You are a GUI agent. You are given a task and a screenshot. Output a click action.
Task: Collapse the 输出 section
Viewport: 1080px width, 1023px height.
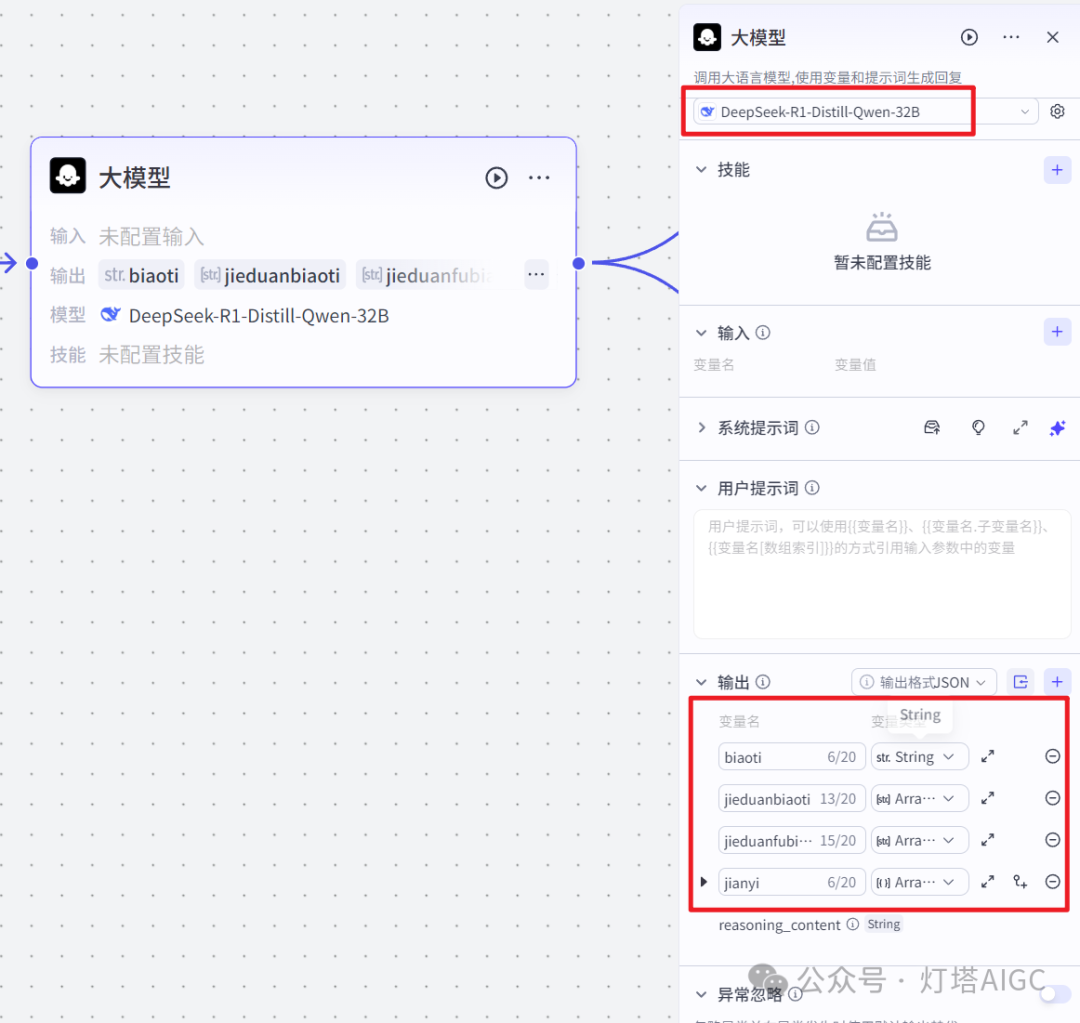pos(701,682)
